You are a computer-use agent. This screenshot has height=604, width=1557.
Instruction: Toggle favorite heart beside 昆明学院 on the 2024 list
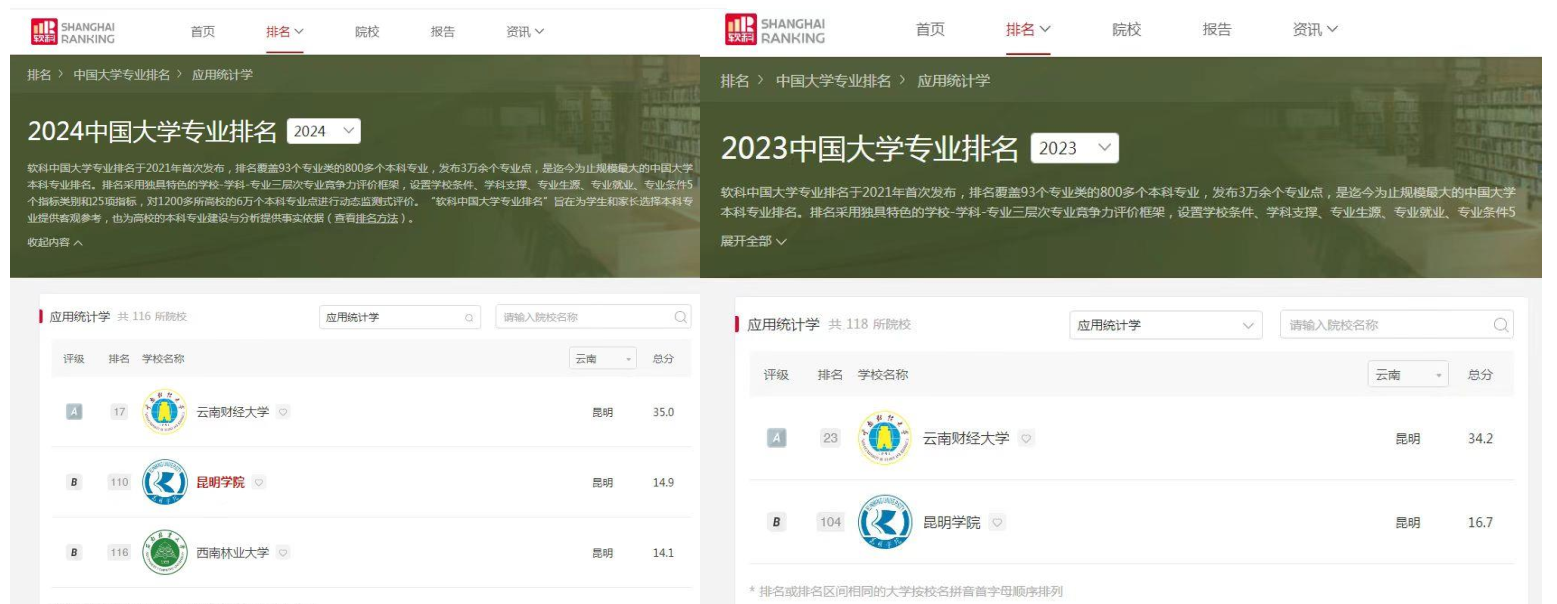coord(260,483)
